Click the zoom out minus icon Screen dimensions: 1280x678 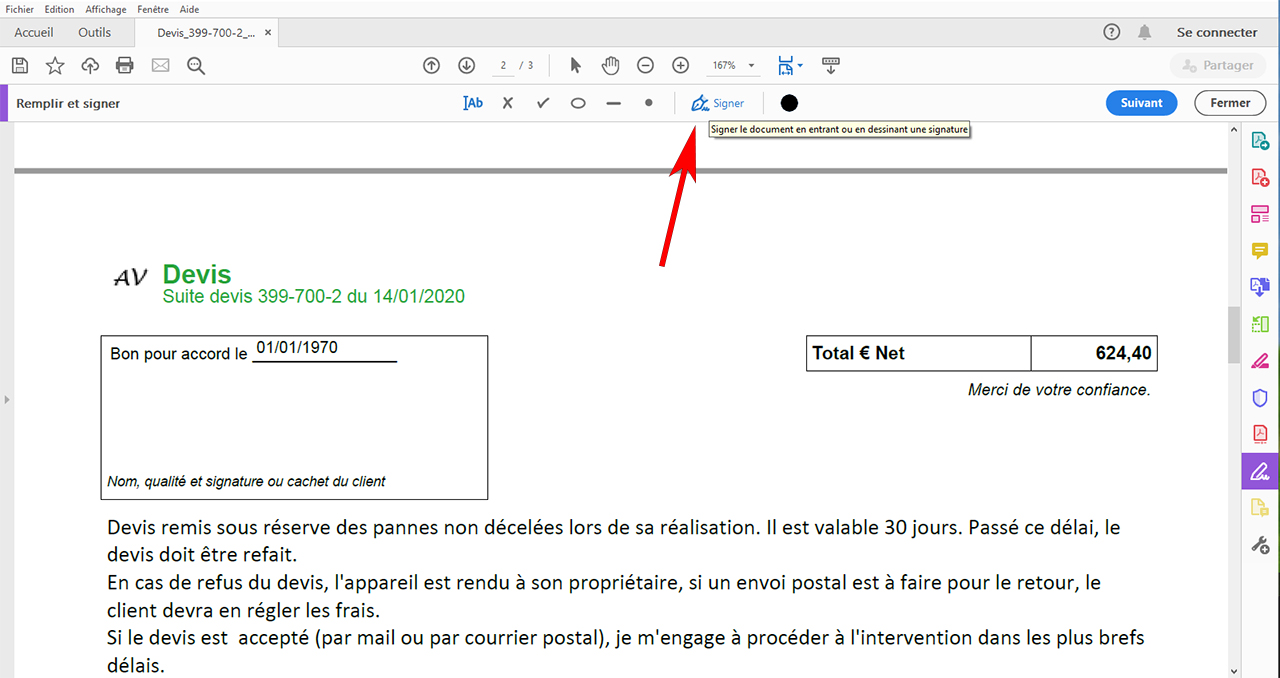(646, 66)
